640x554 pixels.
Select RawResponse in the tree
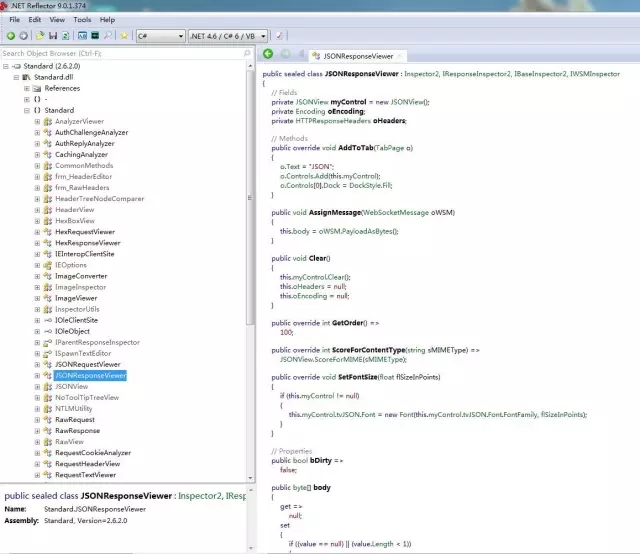78,431
